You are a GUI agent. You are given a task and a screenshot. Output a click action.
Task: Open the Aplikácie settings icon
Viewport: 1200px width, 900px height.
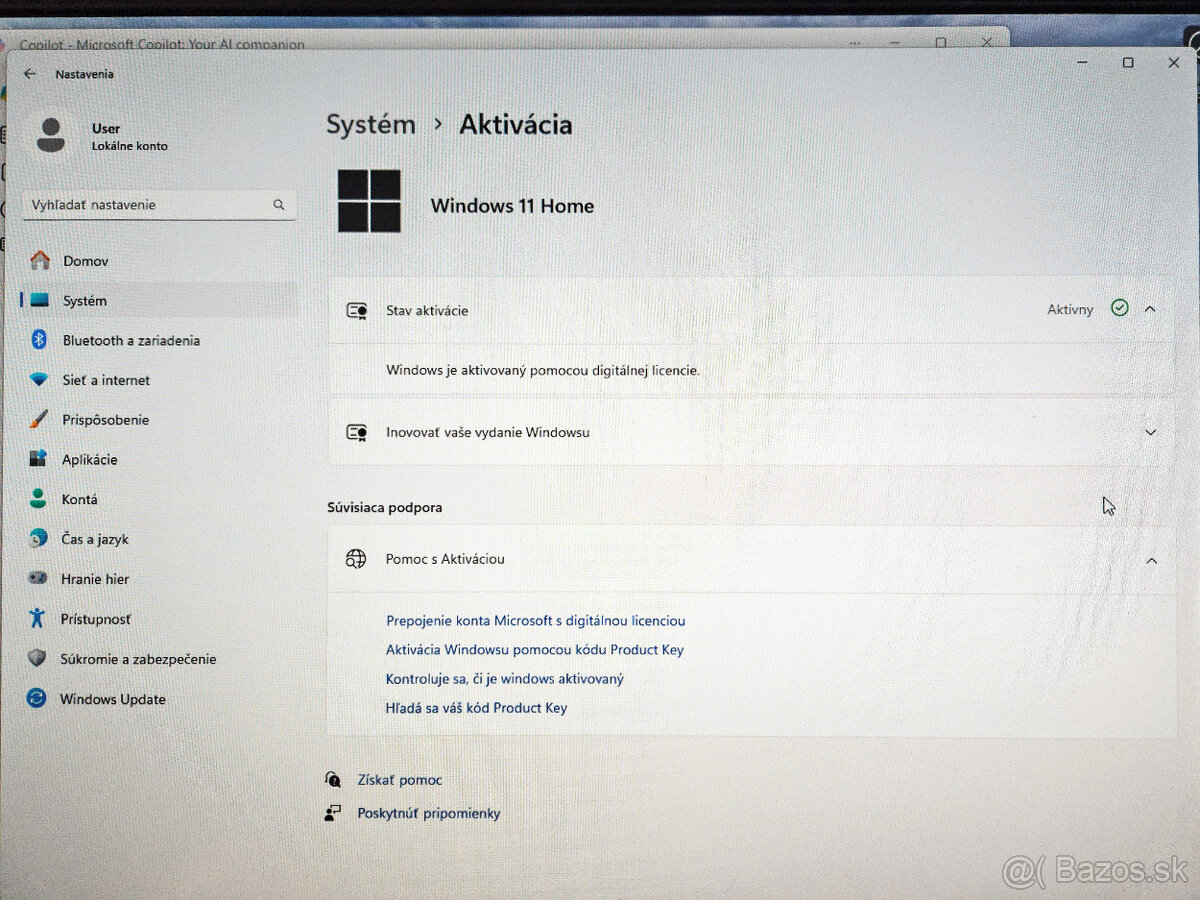(x=38, y=459)
